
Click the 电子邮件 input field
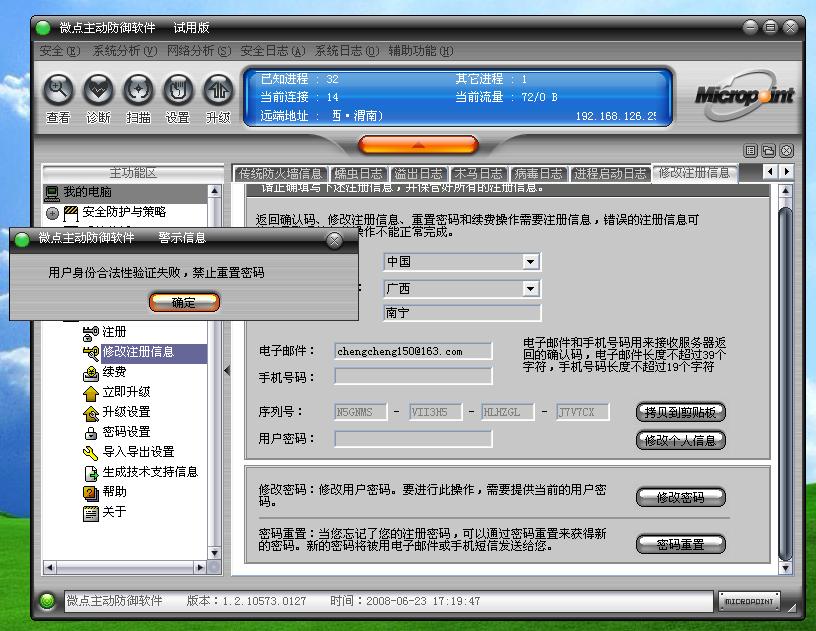coord(413,351)
